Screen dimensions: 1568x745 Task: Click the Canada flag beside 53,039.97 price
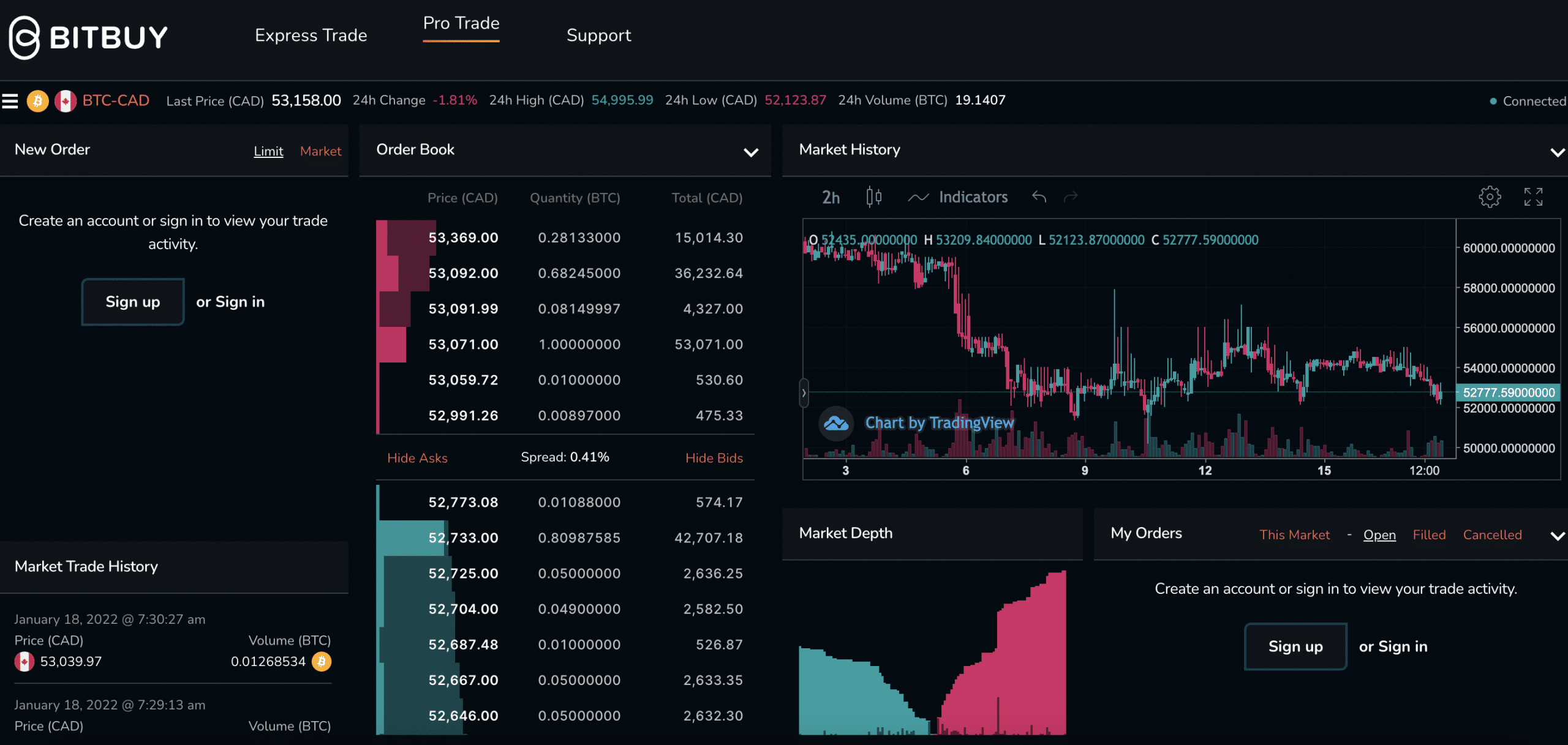pyautogui.click(x=24, y=662)
